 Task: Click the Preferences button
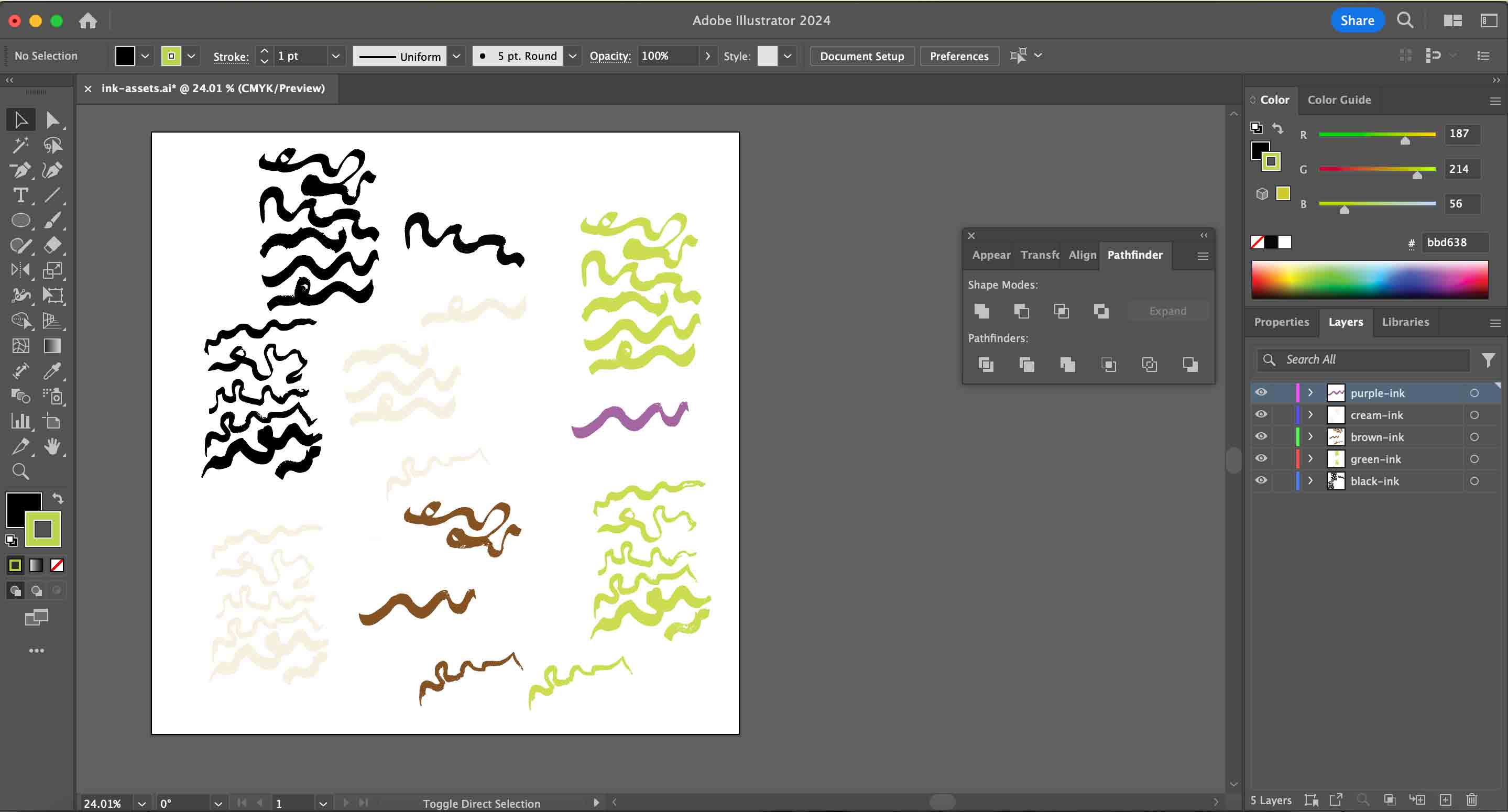pyautogui.click(x=959, y=56)
